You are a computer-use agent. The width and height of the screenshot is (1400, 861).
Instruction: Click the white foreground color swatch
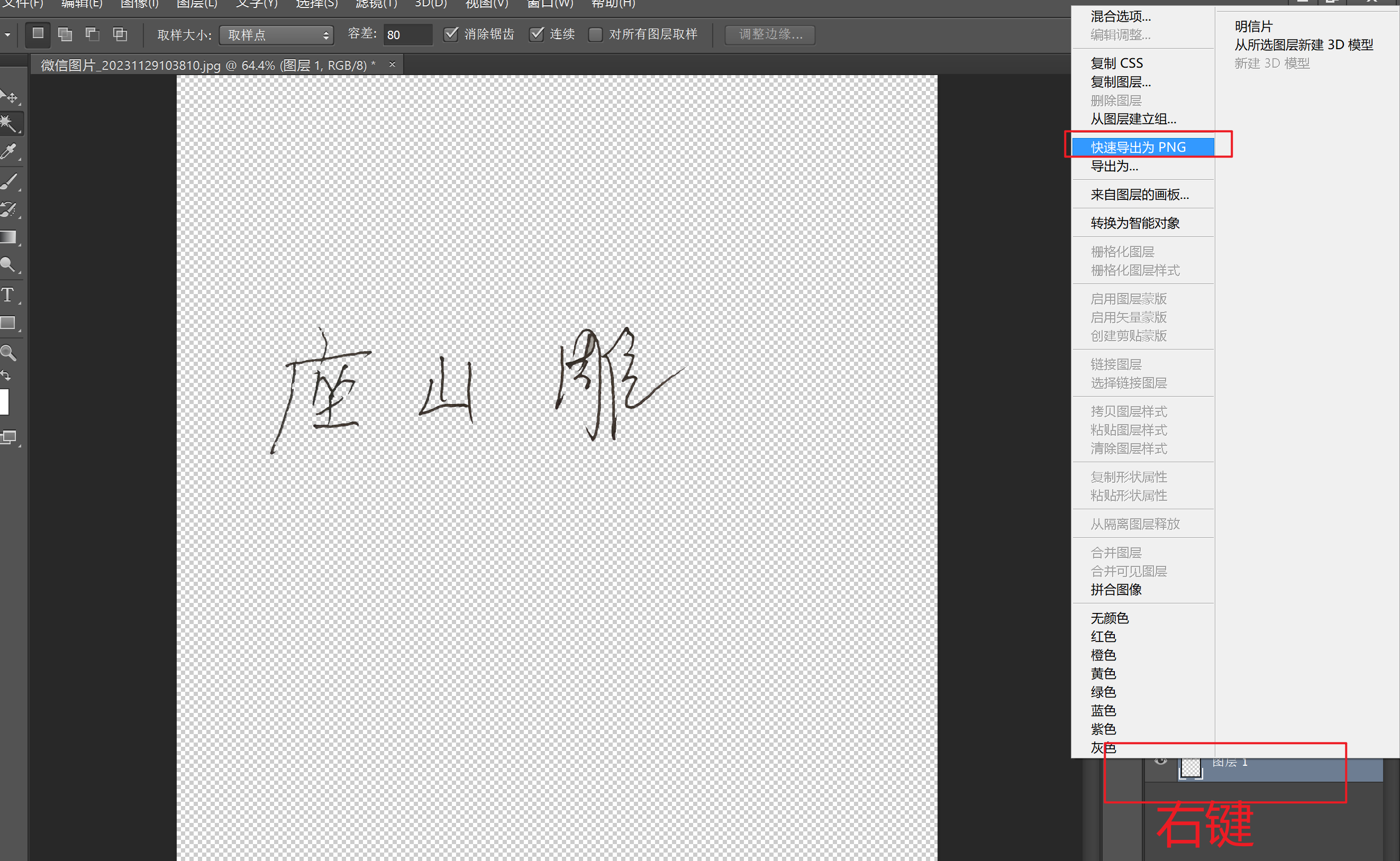pyautogui.click(x=3, y=401)
